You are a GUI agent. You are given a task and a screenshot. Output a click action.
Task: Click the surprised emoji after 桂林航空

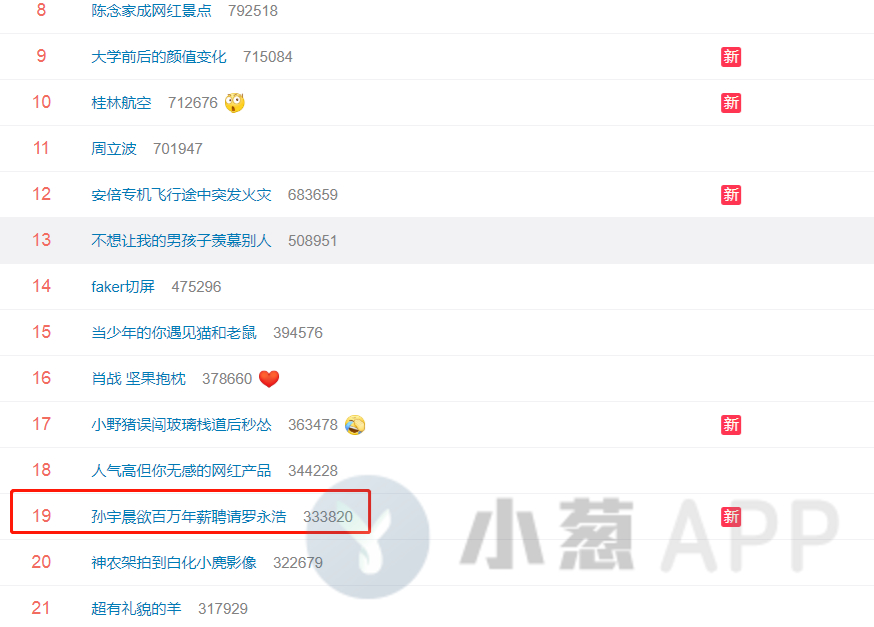[235, 103]
